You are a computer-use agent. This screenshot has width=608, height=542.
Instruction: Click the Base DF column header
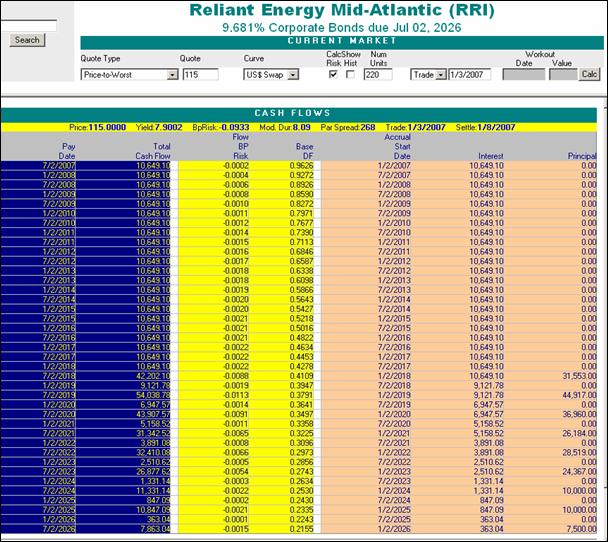[304, 151]
